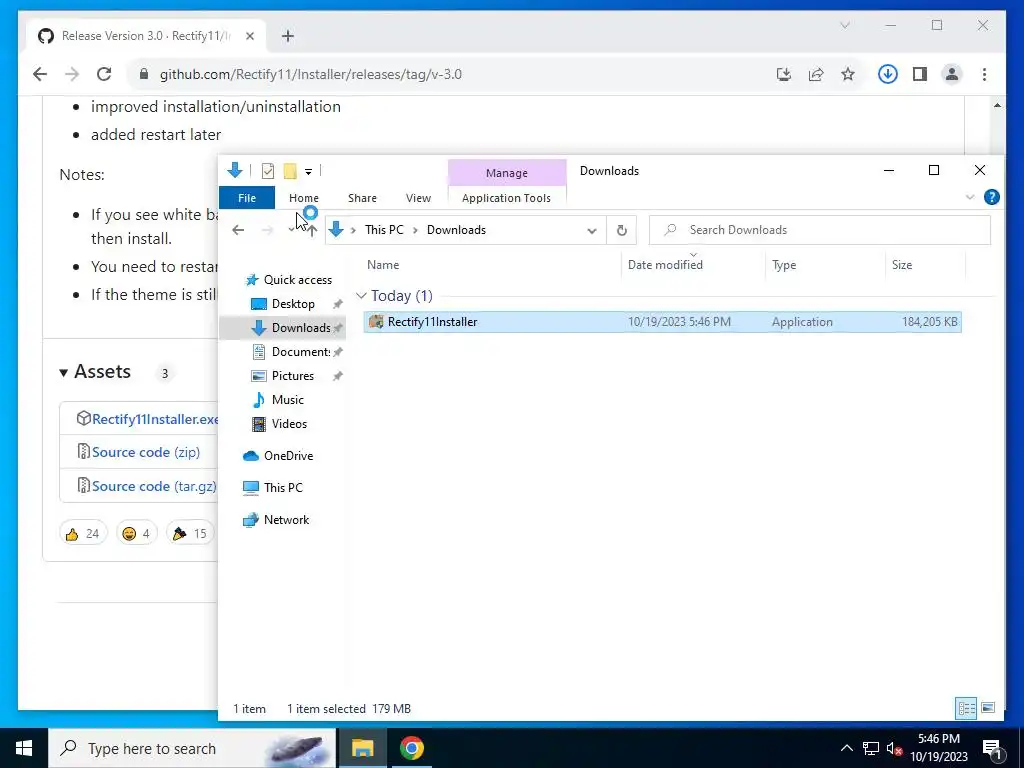Open the File menu in Explorer
The height and width of the screenshot is (768, 1024).
point(247,198)
